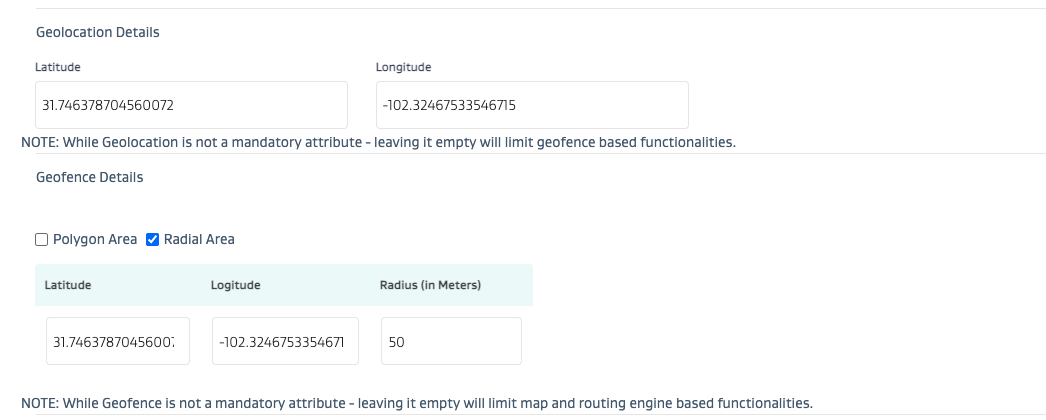This screenshot has width=1046, height=420.
Task: Click the Logitude column header
Action: [235, 285]
